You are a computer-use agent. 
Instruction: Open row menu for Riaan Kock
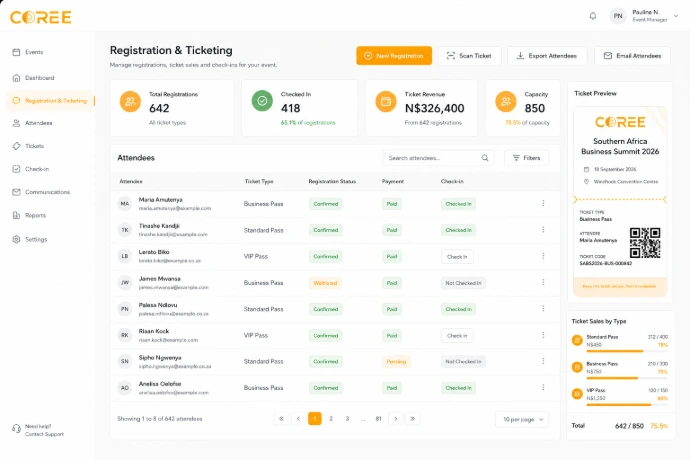543,335
